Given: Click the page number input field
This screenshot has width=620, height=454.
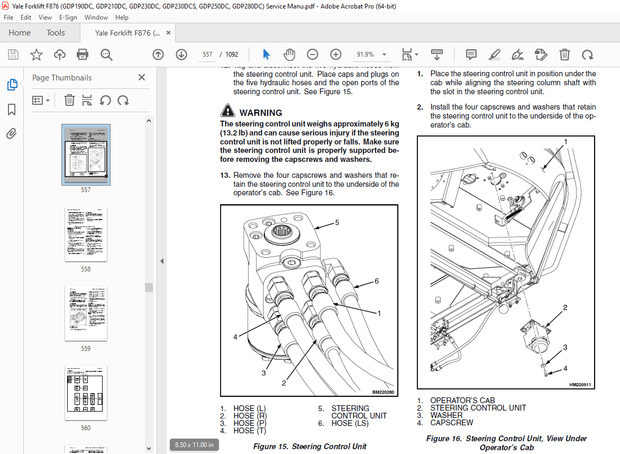Looking at the screenshot, I should pyautogui.click(x=208, y=55).
